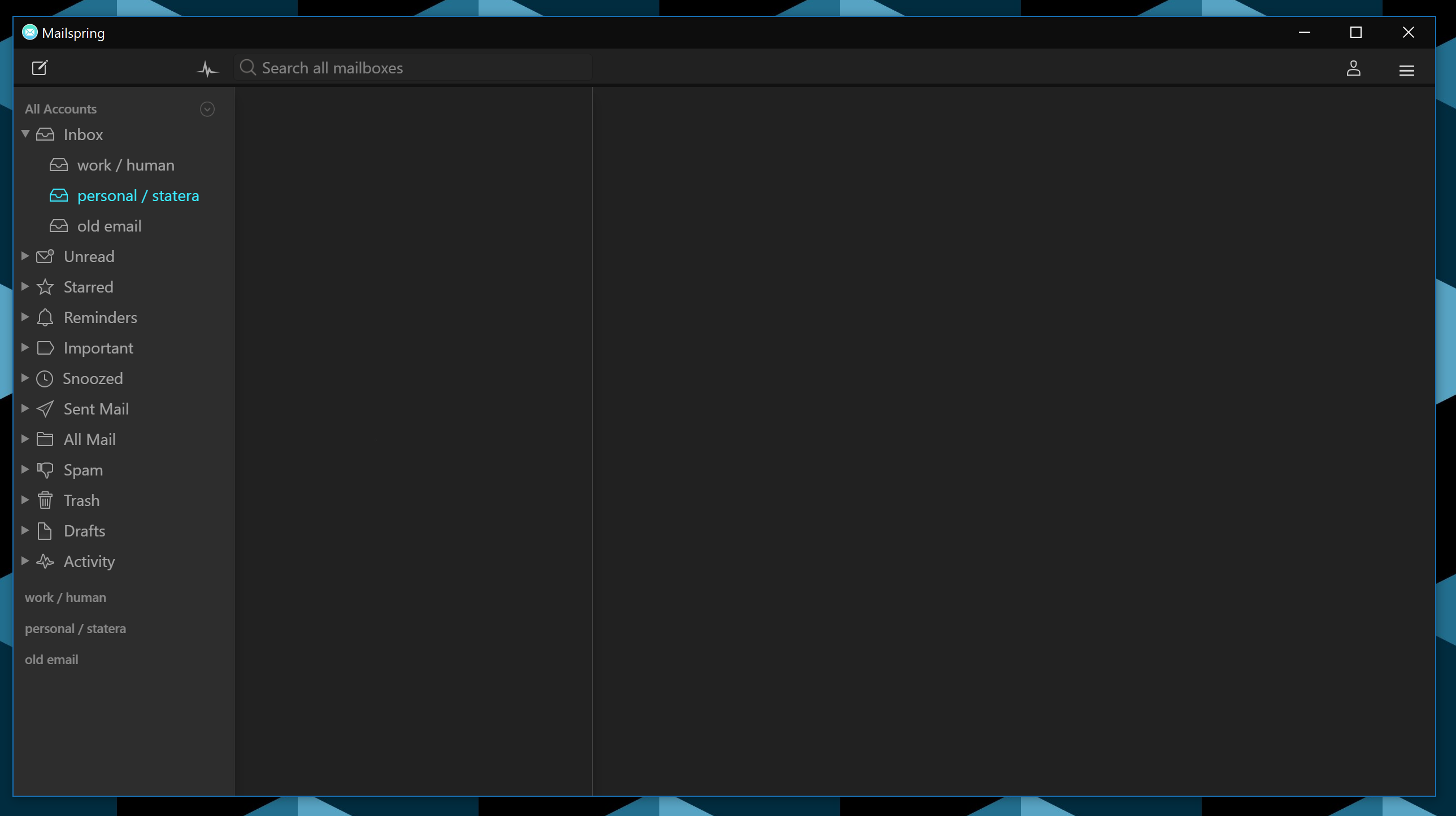Click the Reminders bell icon

45,317
